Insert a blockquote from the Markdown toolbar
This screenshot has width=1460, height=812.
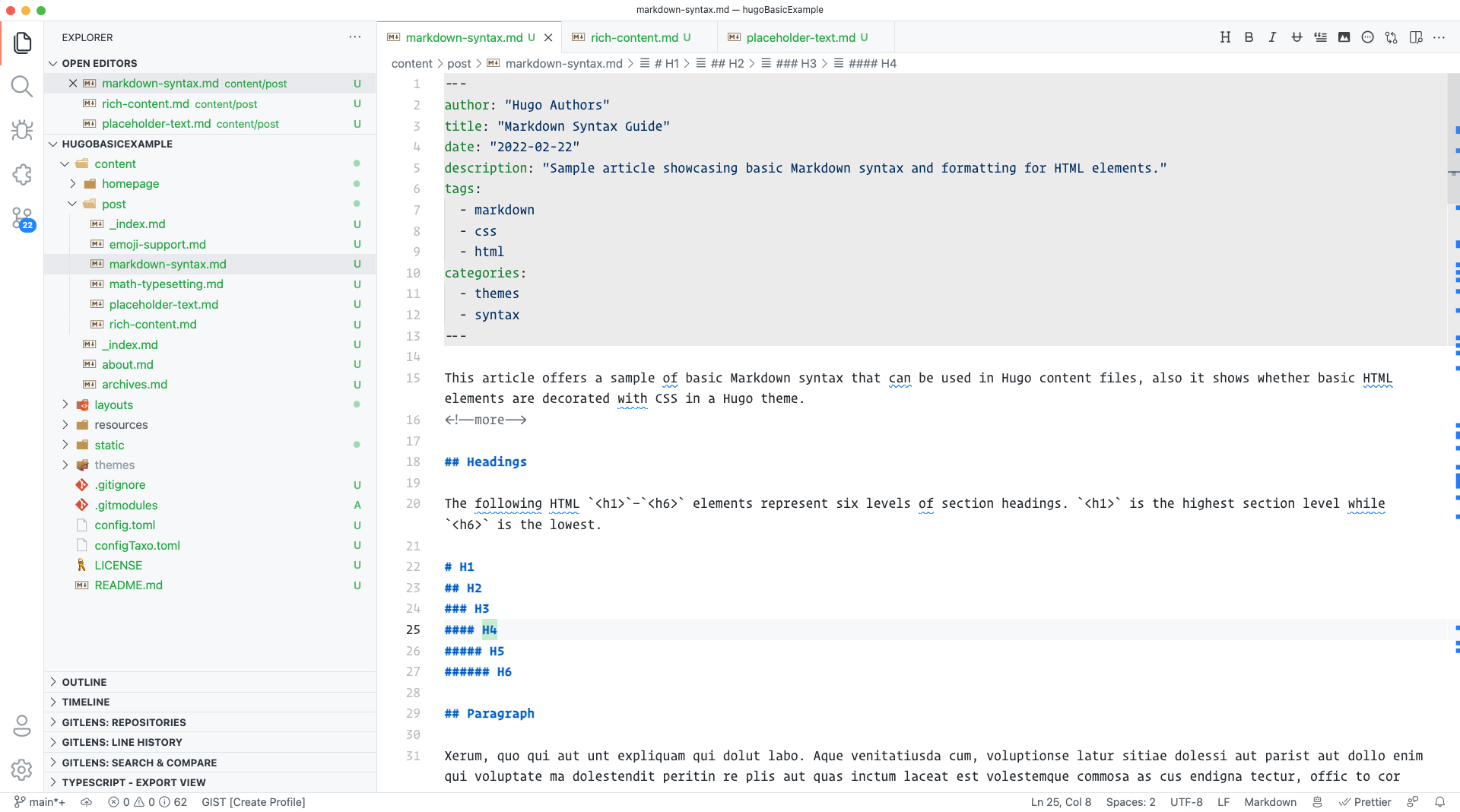click(1320, 37)
